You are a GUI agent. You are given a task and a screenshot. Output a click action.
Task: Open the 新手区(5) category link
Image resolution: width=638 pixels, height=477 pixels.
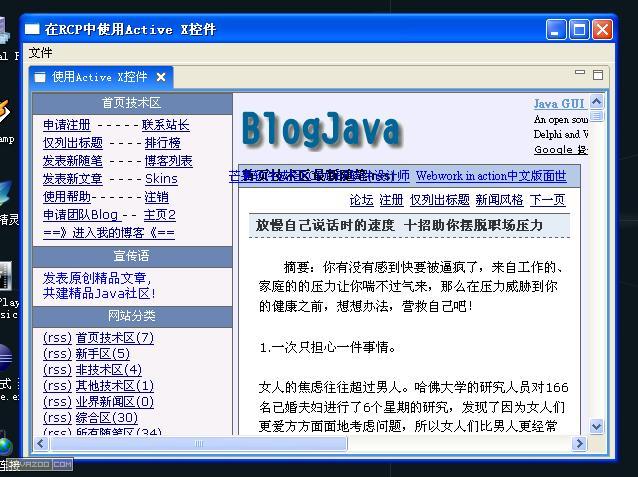click(103, 353)
